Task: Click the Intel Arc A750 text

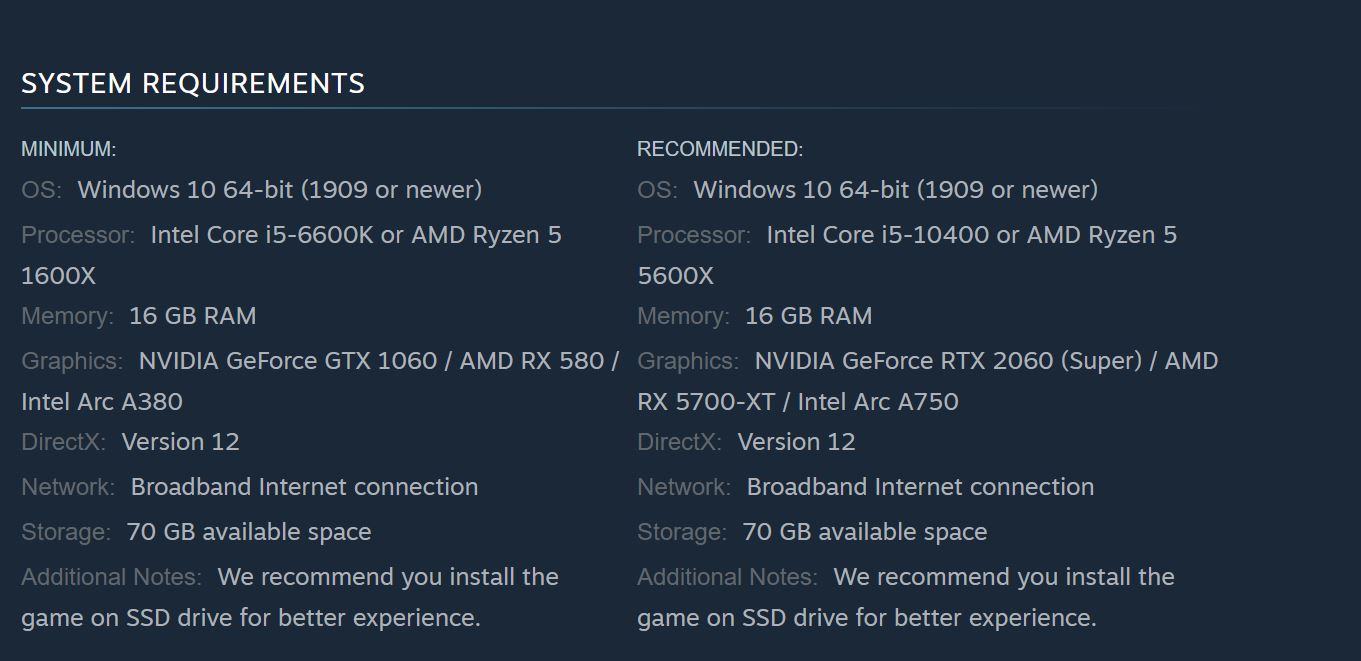Action: coord(878,402)
